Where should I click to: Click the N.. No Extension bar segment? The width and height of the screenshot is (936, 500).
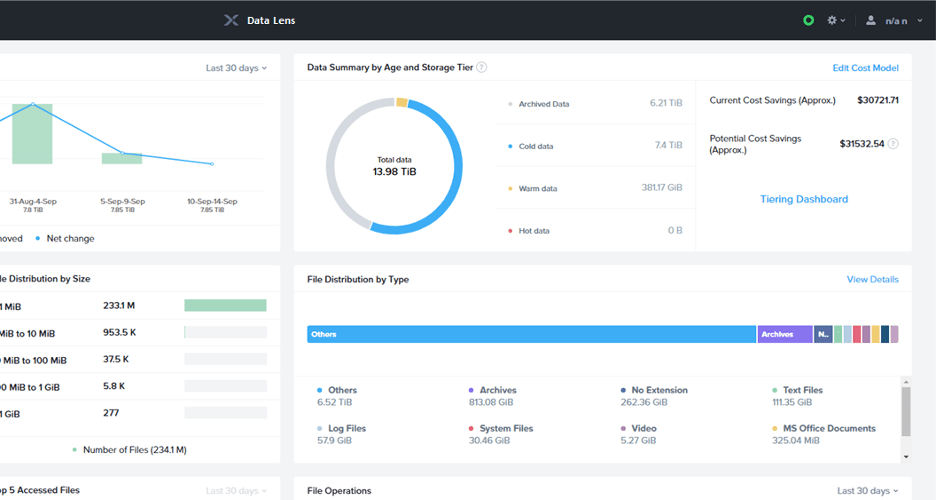[x=823, y=334]
